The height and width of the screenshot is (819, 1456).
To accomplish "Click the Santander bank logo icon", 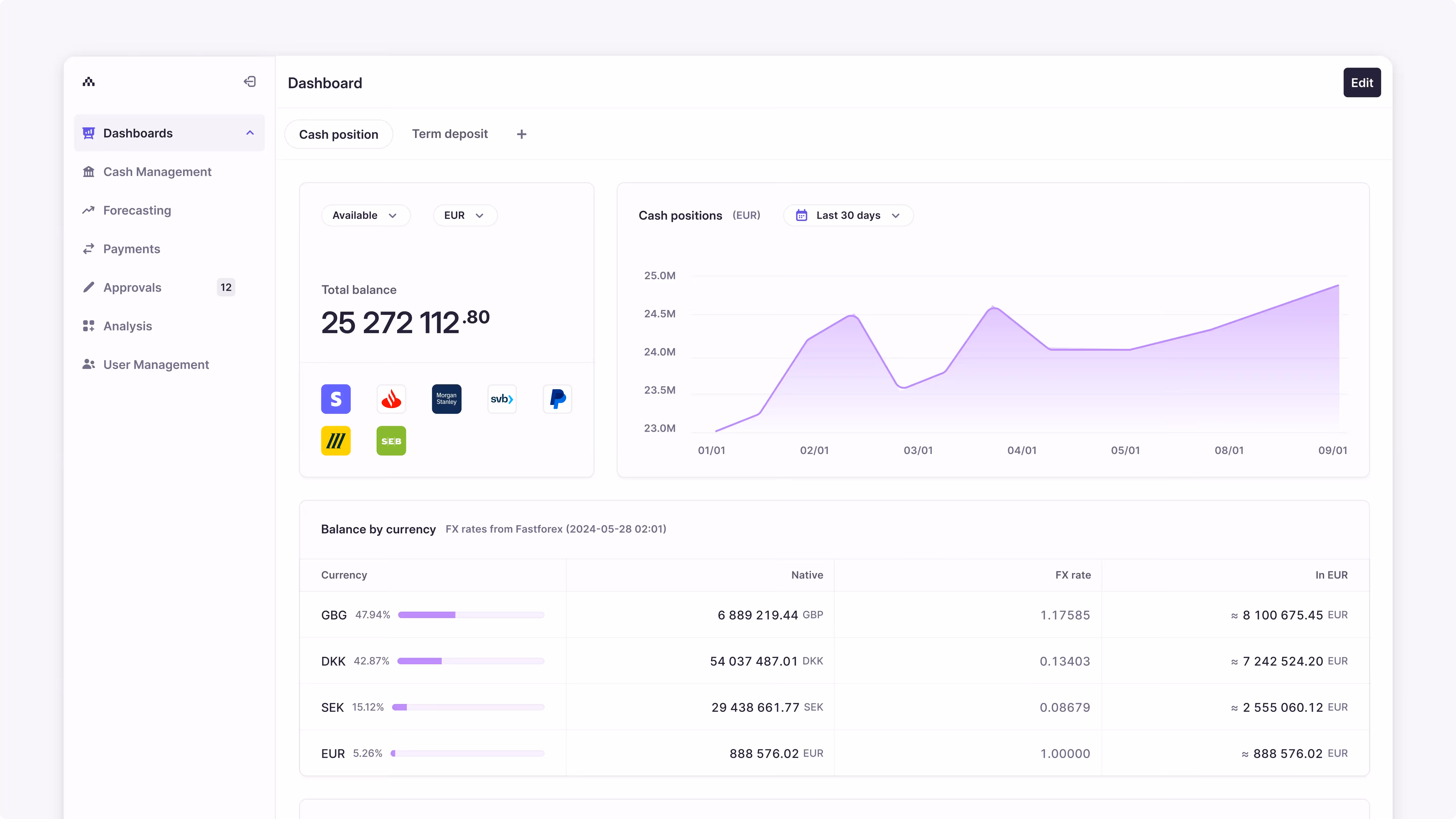I will click(391, 399).
